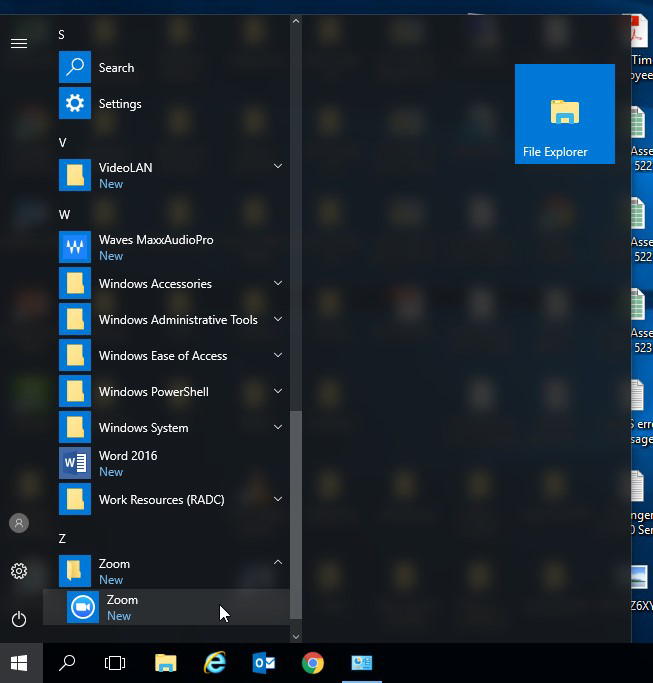Expand the VideoLAN folder chevron
This screenshot has height=683, width=653.
277,166
